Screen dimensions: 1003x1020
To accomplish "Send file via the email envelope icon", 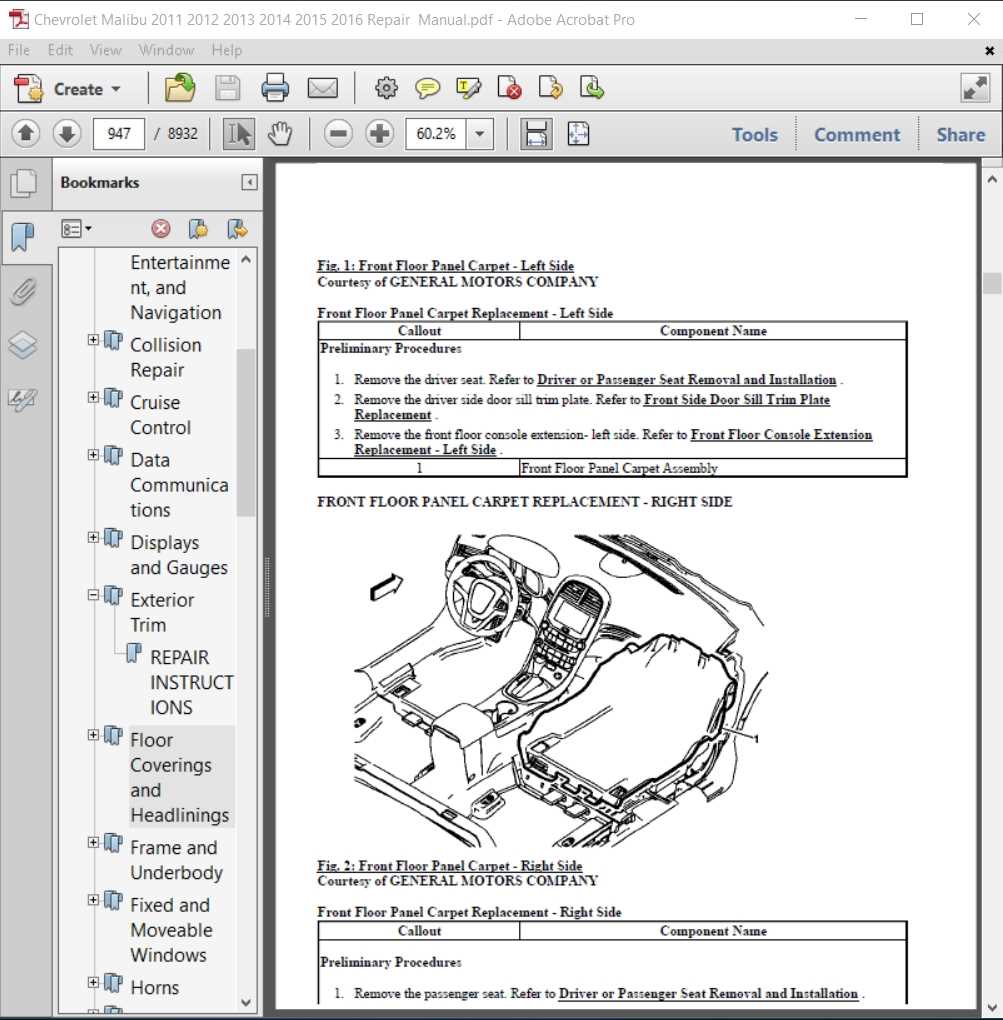I will point(323,88).
